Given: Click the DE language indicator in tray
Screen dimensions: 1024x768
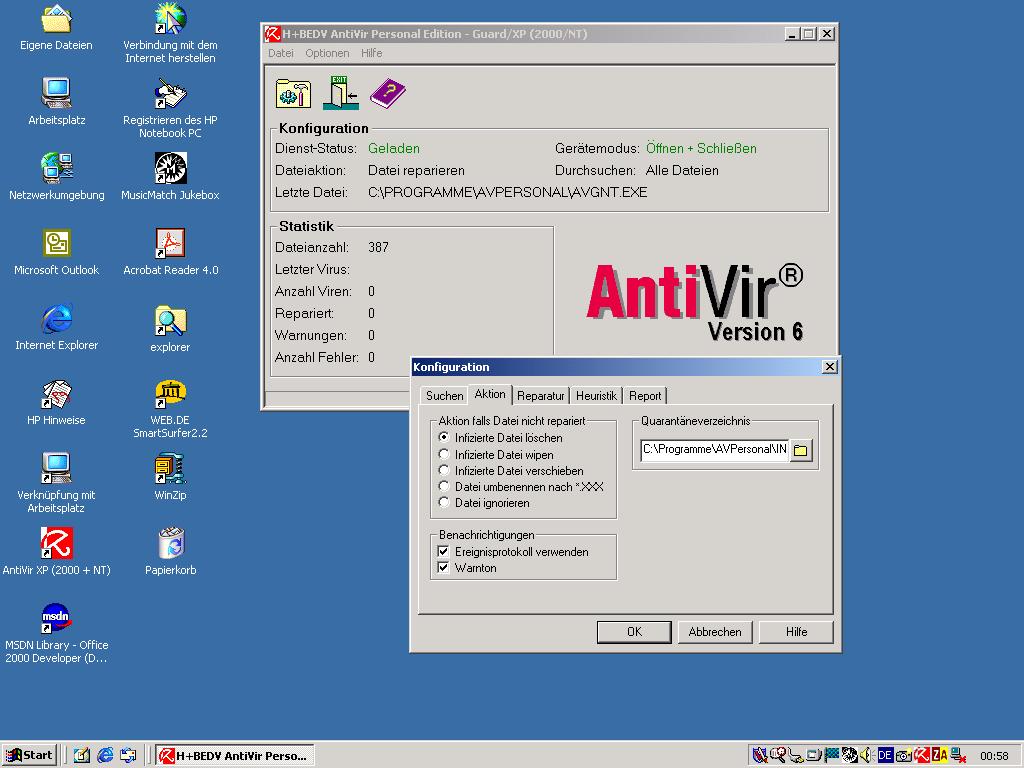Looking at the screenshot, I should tap(885, 755).
